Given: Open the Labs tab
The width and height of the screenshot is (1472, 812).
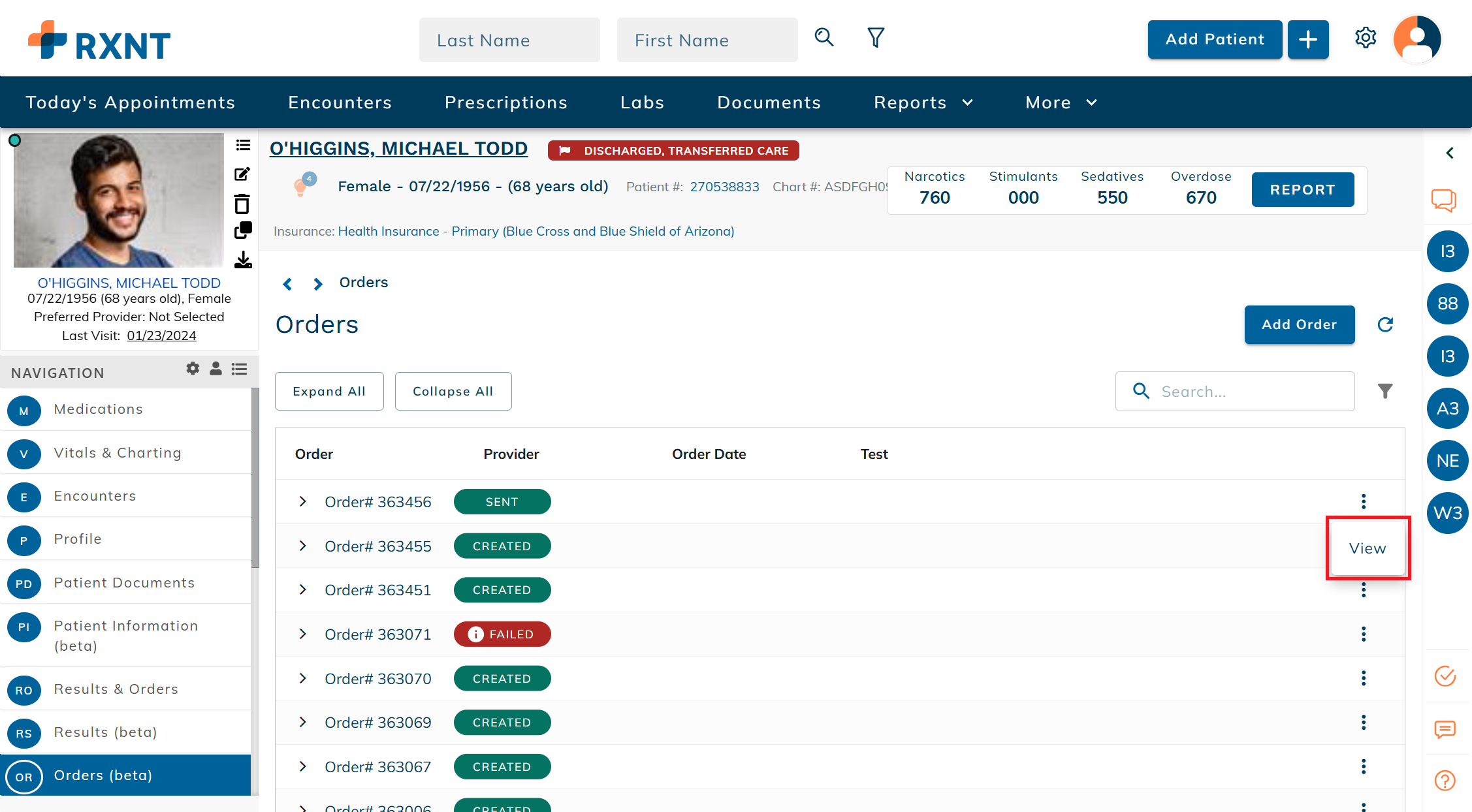Looking at the screenshot, I should [643, 102].
